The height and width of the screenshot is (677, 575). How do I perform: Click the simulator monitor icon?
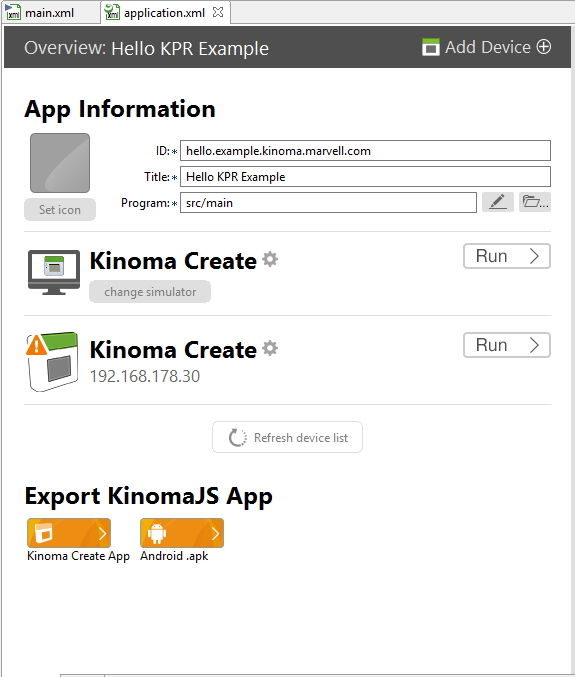pos(54,272)
